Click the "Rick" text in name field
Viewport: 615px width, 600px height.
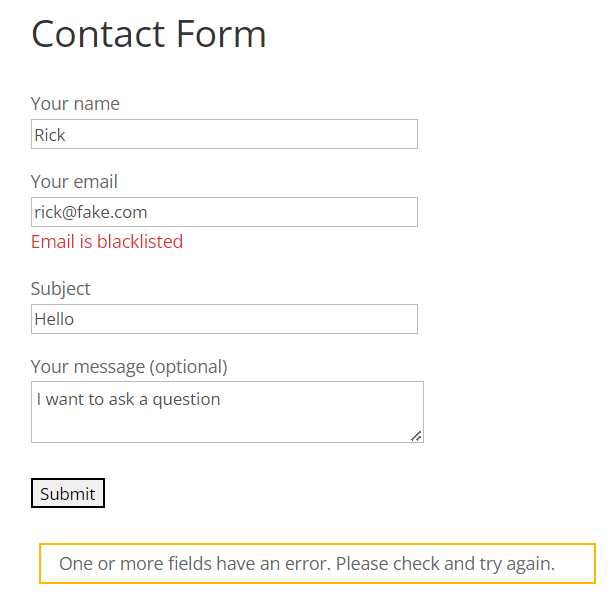coord(50,135)
